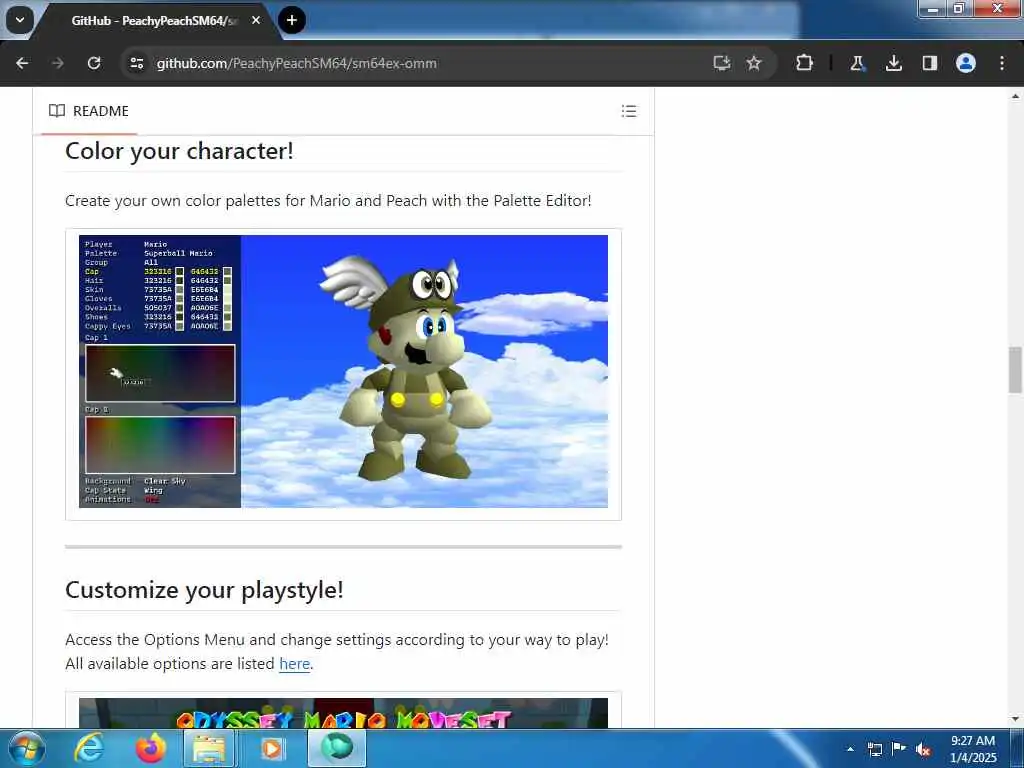Open the Chrome profile avatar
The image size is (1024, 768).
point(966,63)
